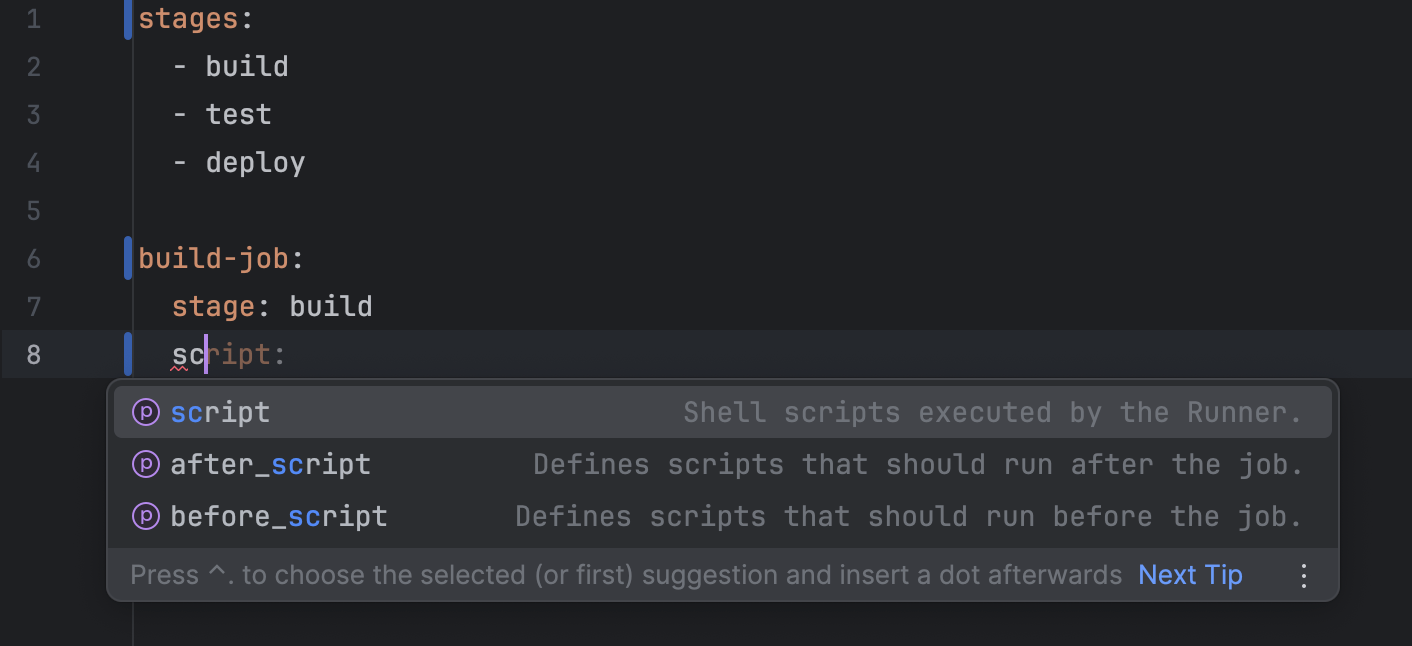The height and width of the screenshot is (646, 1412).
Task: Open the completion popup options kebab menu
Action: [x=1303, y=575]
